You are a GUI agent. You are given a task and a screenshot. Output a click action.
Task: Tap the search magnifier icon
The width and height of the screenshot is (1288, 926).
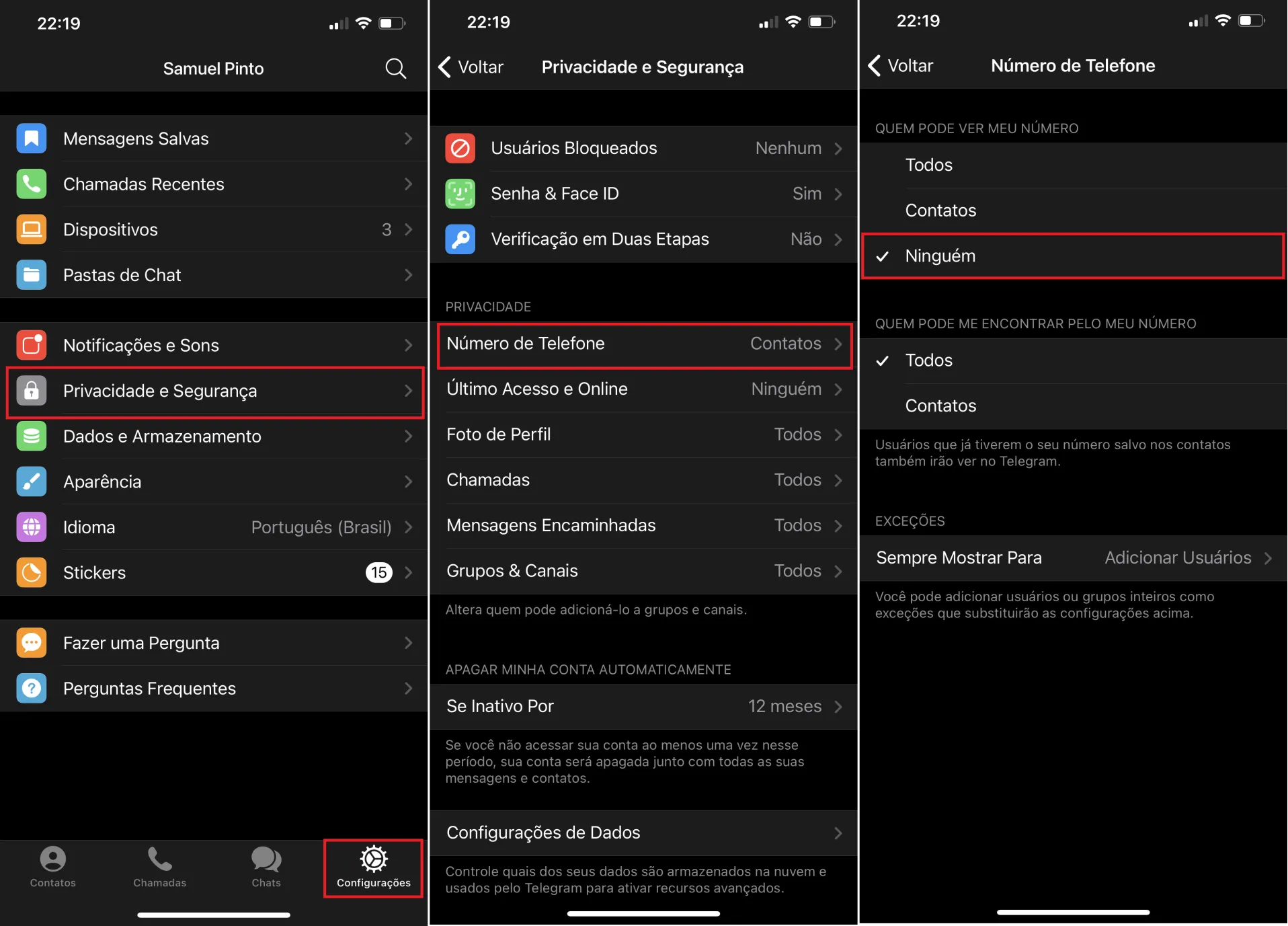395,68
